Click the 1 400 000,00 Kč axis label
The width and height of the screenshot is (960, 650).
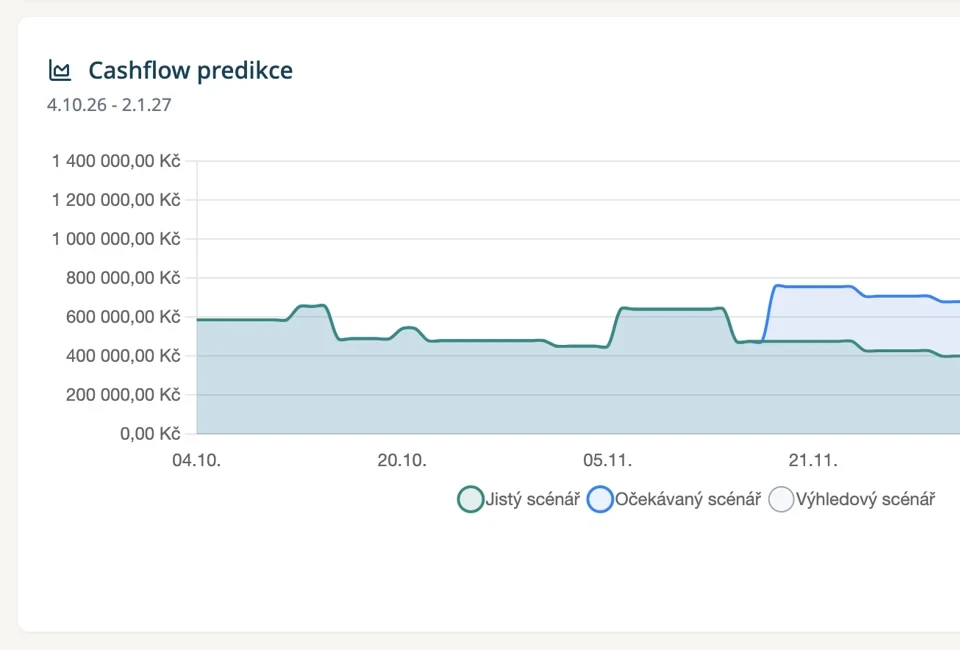click(116, 161)
